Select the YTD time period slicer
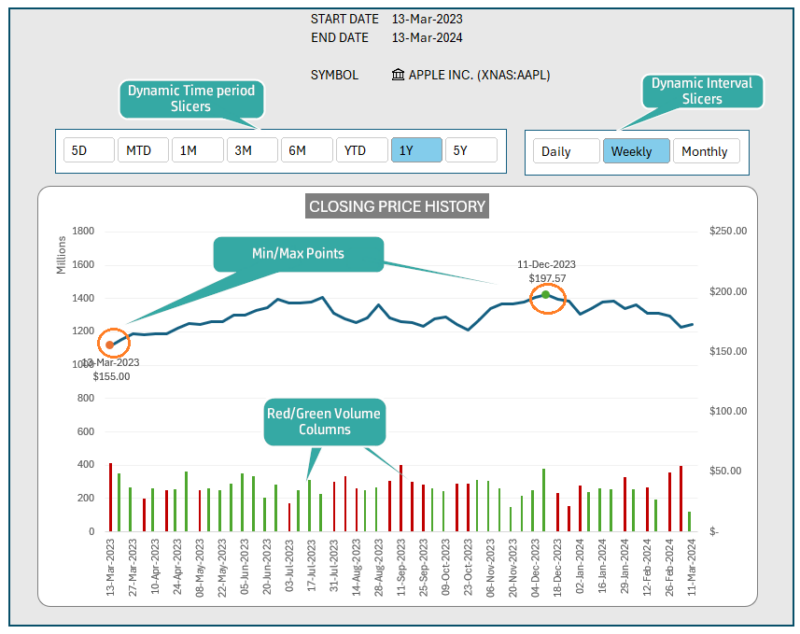 click(x=361, y=150)
